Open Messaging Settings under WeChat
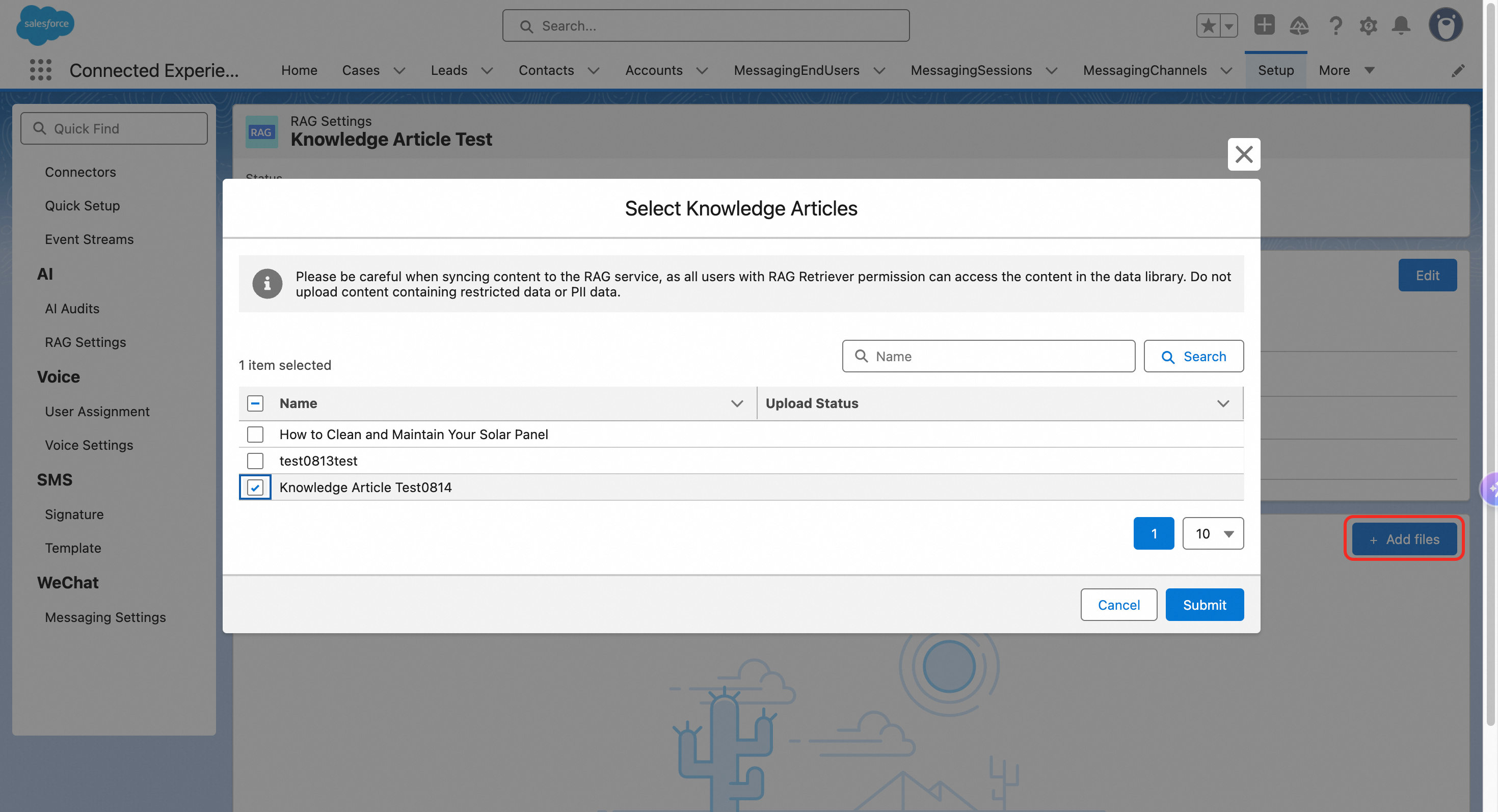1498x812 pixels. tap(105, 617)
